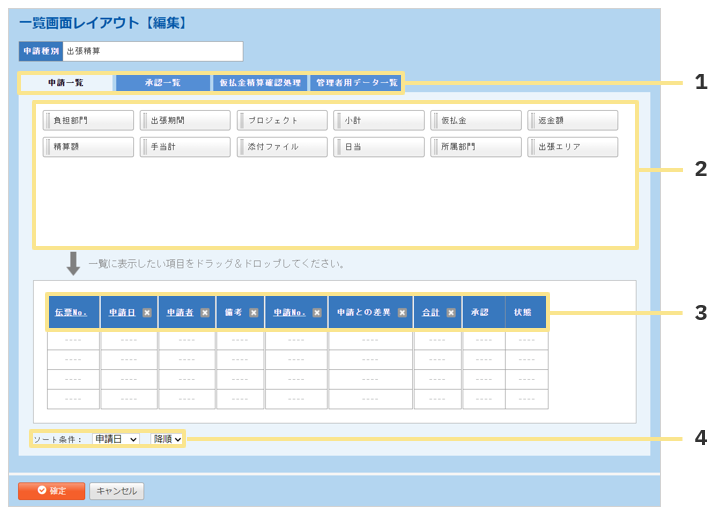Click the キャンセル button
Screen dimensions: 722x520
116,491
